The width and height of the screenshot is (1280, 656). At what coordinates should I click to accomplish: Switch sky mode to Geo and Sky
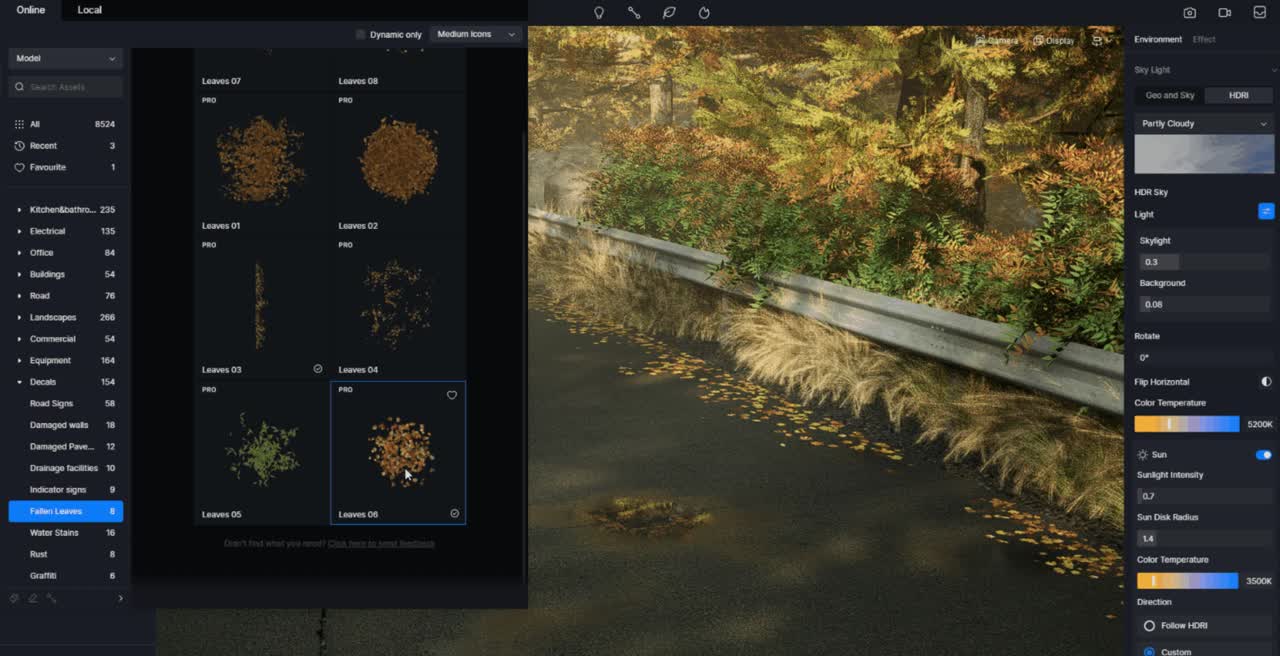pyautogui.click(x=1168, y=95)
